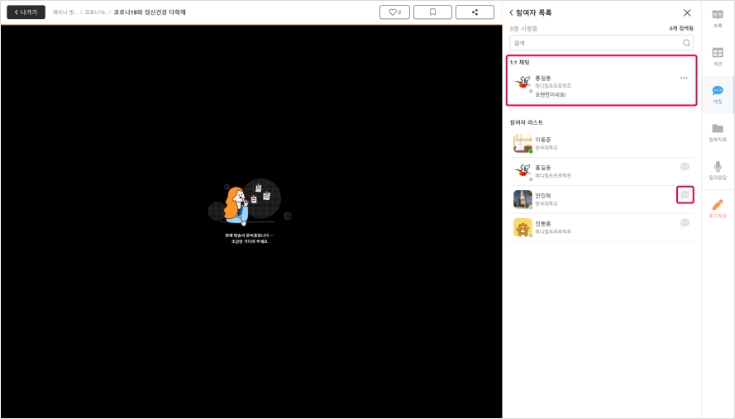Bookmark this webinar with the bookmark icon
The height and width of the screenshot is (419, 735).
[x=432, y=12]
